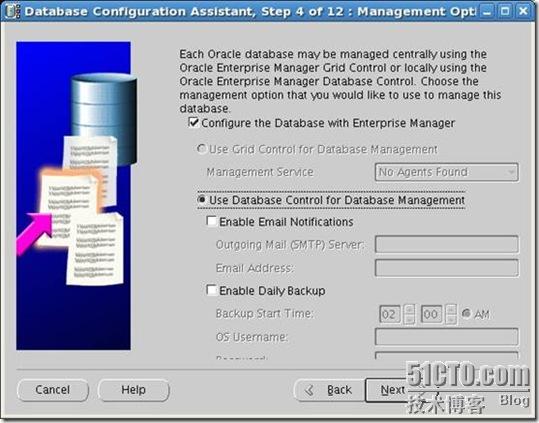Click the 'Management Service' label text
Screen dimensions: 539x423
pyautogui.click(x=260, y=172)
